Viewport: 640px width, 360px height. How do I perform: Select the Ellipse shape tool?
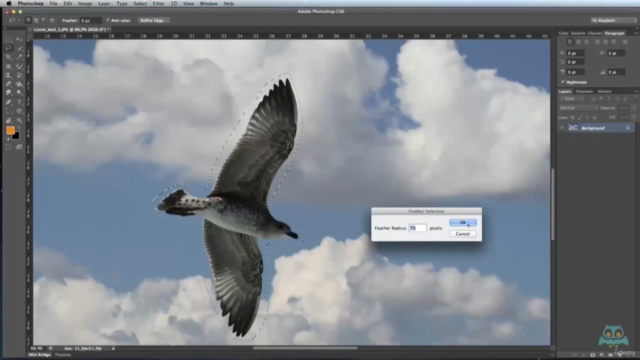[x=19, y=111]
